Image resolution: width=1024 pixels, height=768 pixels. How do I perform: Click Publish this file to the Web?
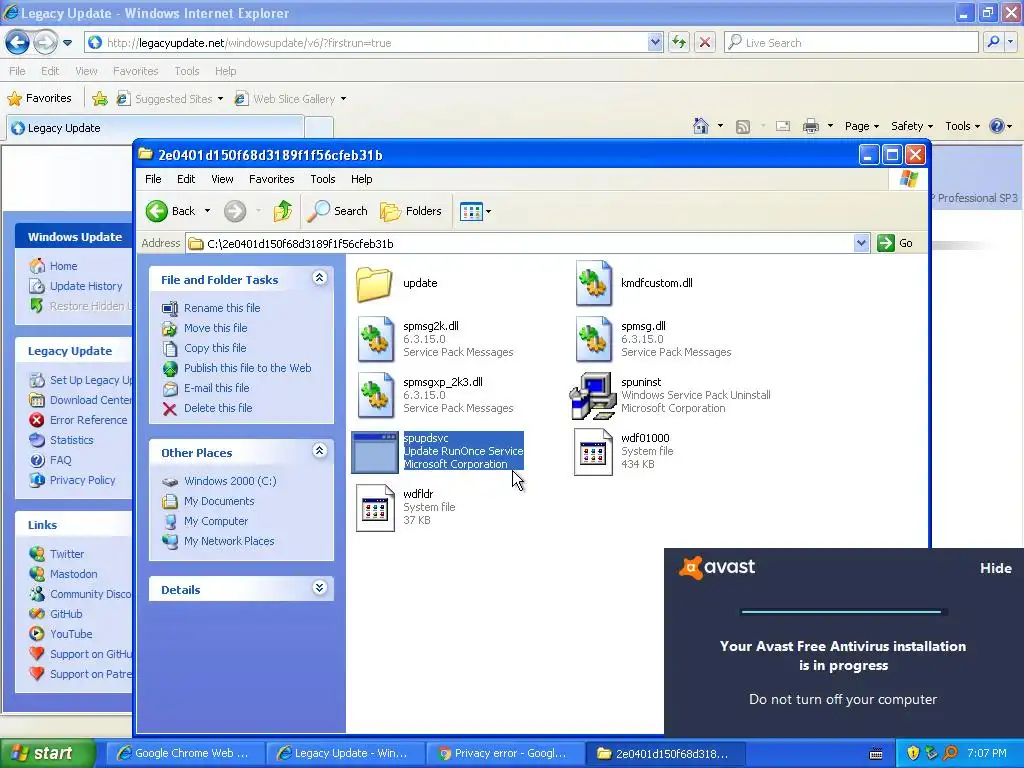pyautogui.click(x=248, y=368)
